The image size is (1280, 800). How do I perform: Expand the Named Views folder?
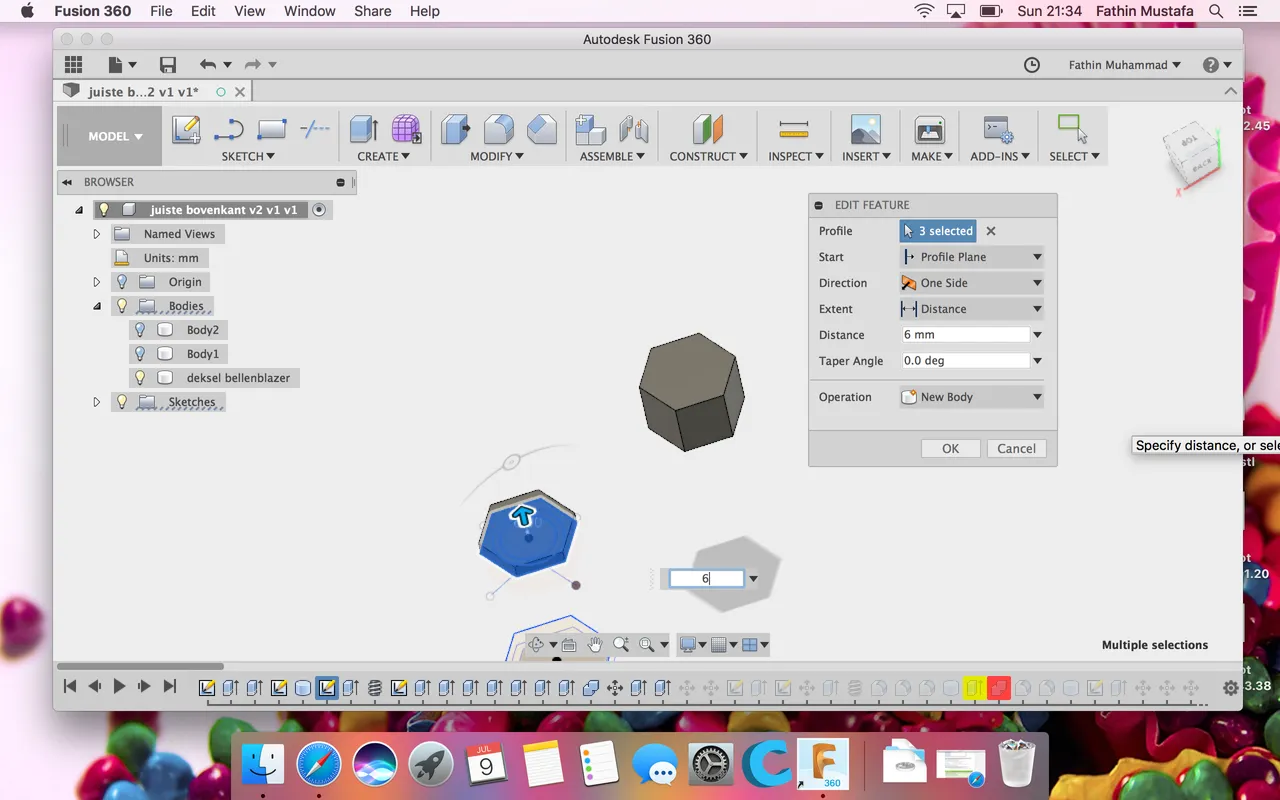(97, 234)
